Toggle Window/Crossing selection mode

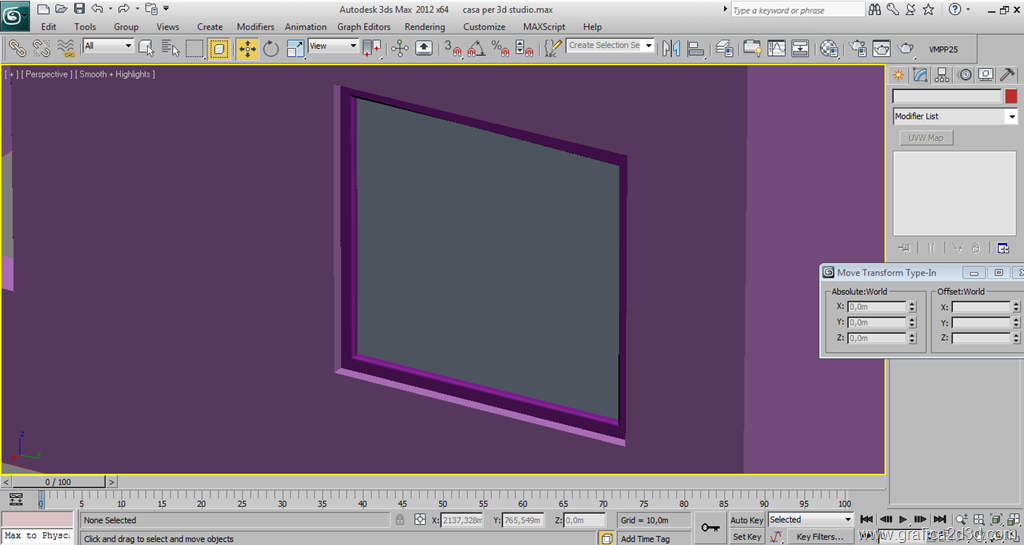[219, 48]
